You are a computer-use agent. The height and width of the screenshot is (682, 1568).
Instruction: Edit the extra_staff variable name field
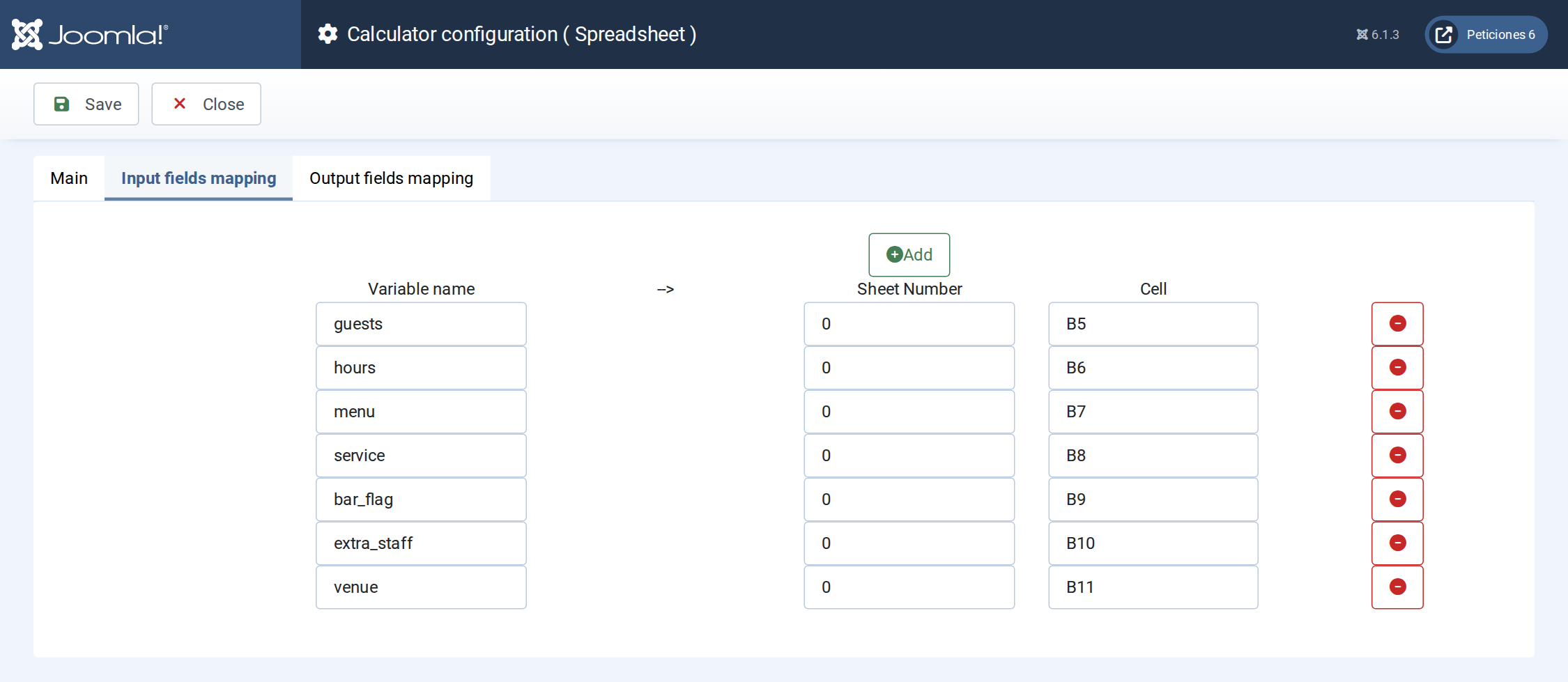click(421, 543)
